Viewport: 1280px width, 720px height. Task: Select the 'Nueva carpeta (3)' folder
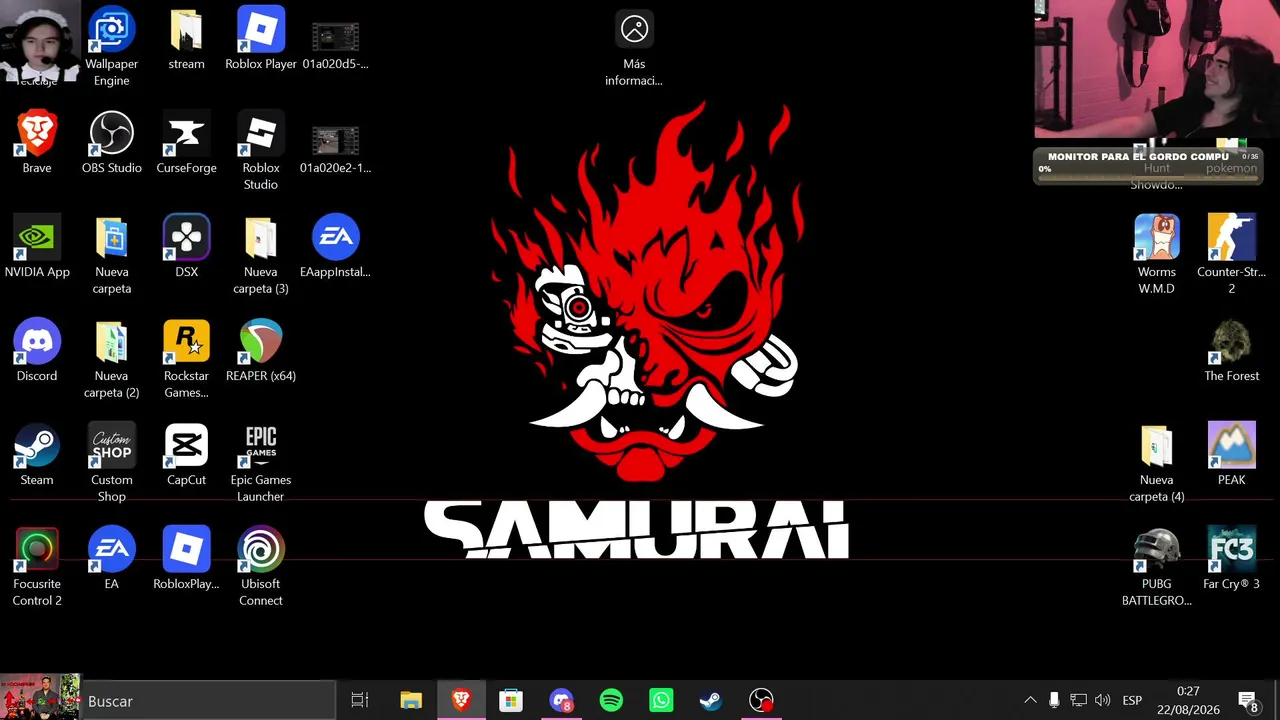(261, 255)
